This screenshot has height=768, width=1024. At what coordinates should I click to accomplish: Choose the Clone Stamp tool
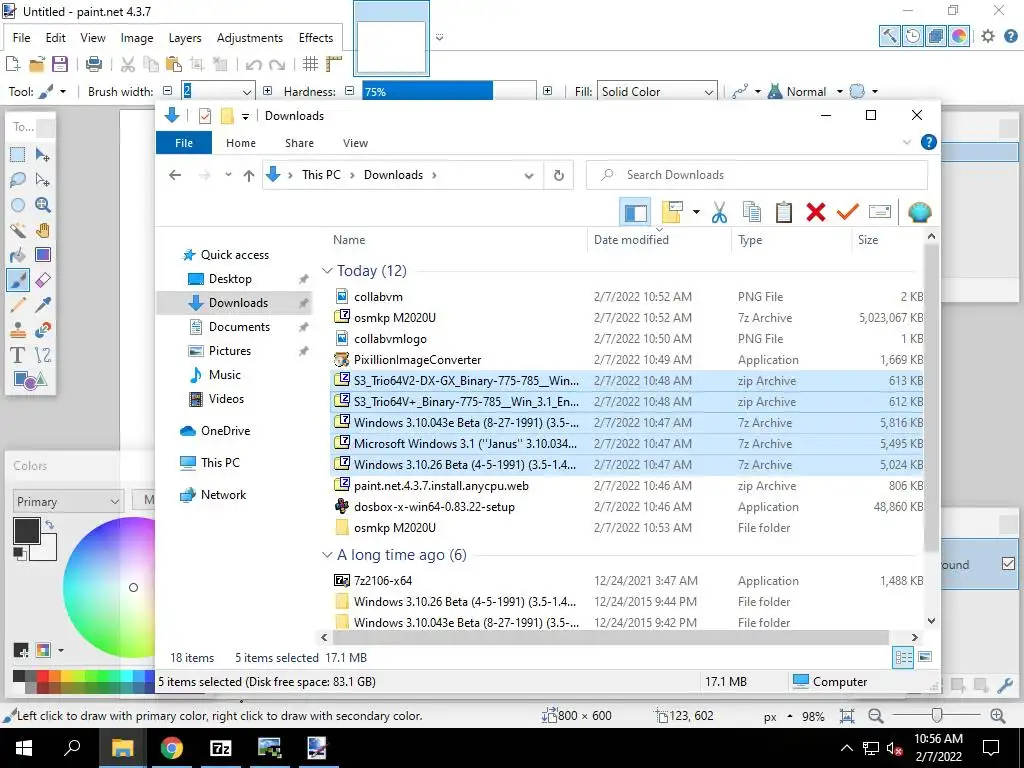click(x=18, y=330)
